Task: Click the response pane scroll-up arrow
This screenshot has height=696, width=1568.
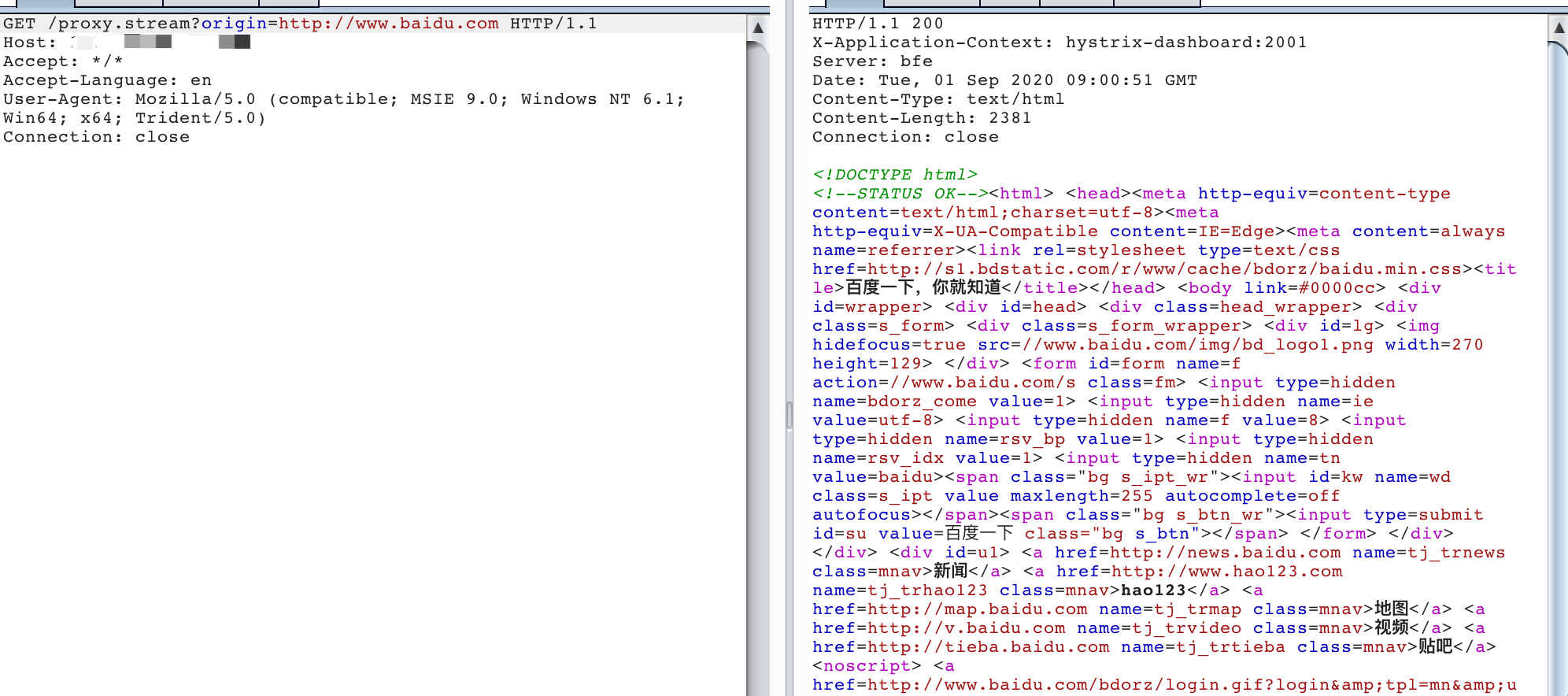Action: 1559,28
